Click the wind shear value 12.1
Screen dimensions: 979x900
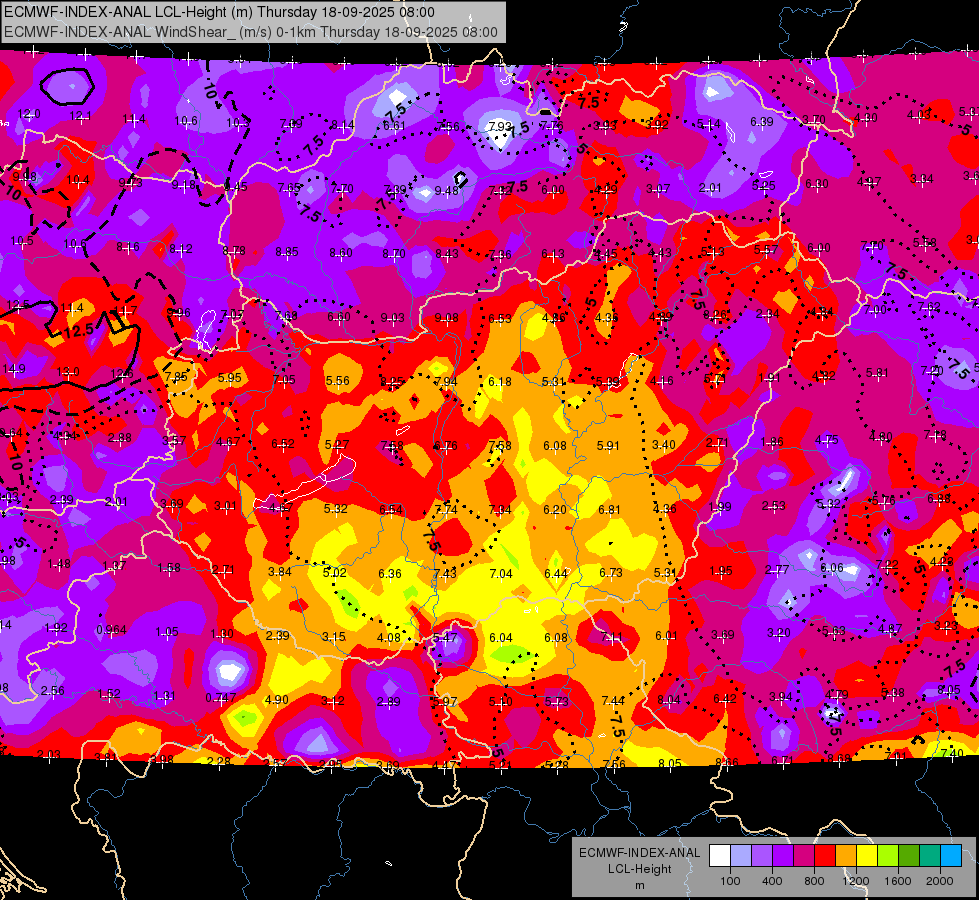coord(80,116)
